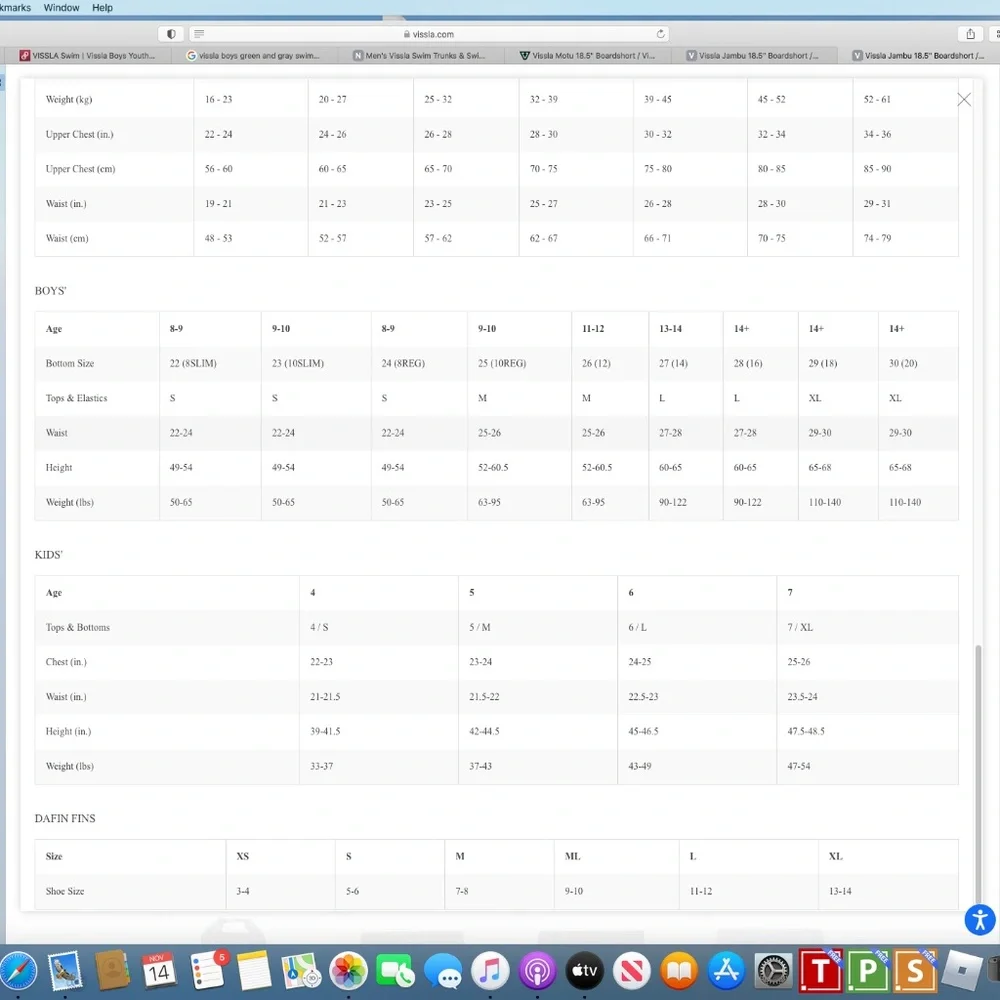Click the BOYS' section heading
Viewport: 1000px width, 1000px height.
tap(50, 291)
